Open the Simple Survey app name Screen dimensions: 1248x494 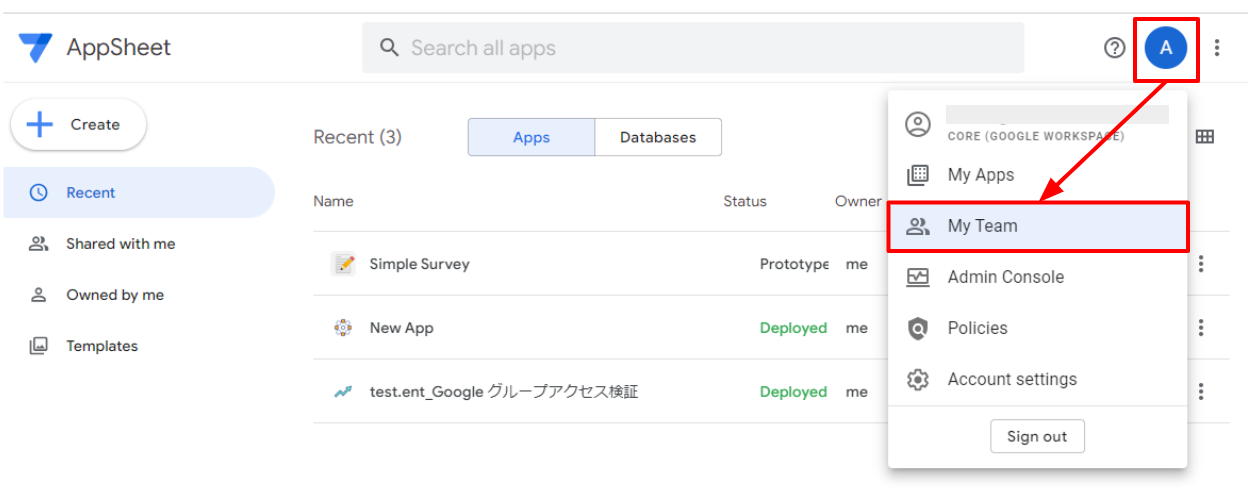(x=419, y=264)
